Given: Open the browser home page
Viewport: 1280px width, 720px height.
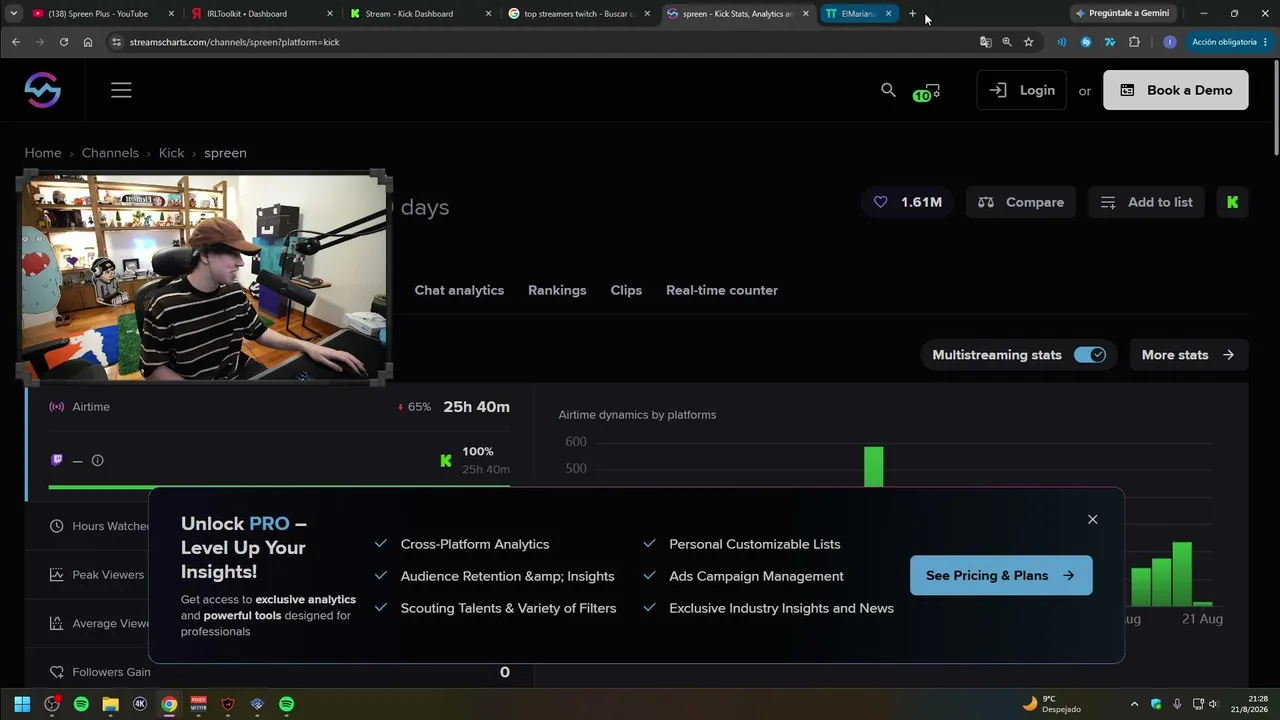Looking at the screenshot, I should point(88,42).
